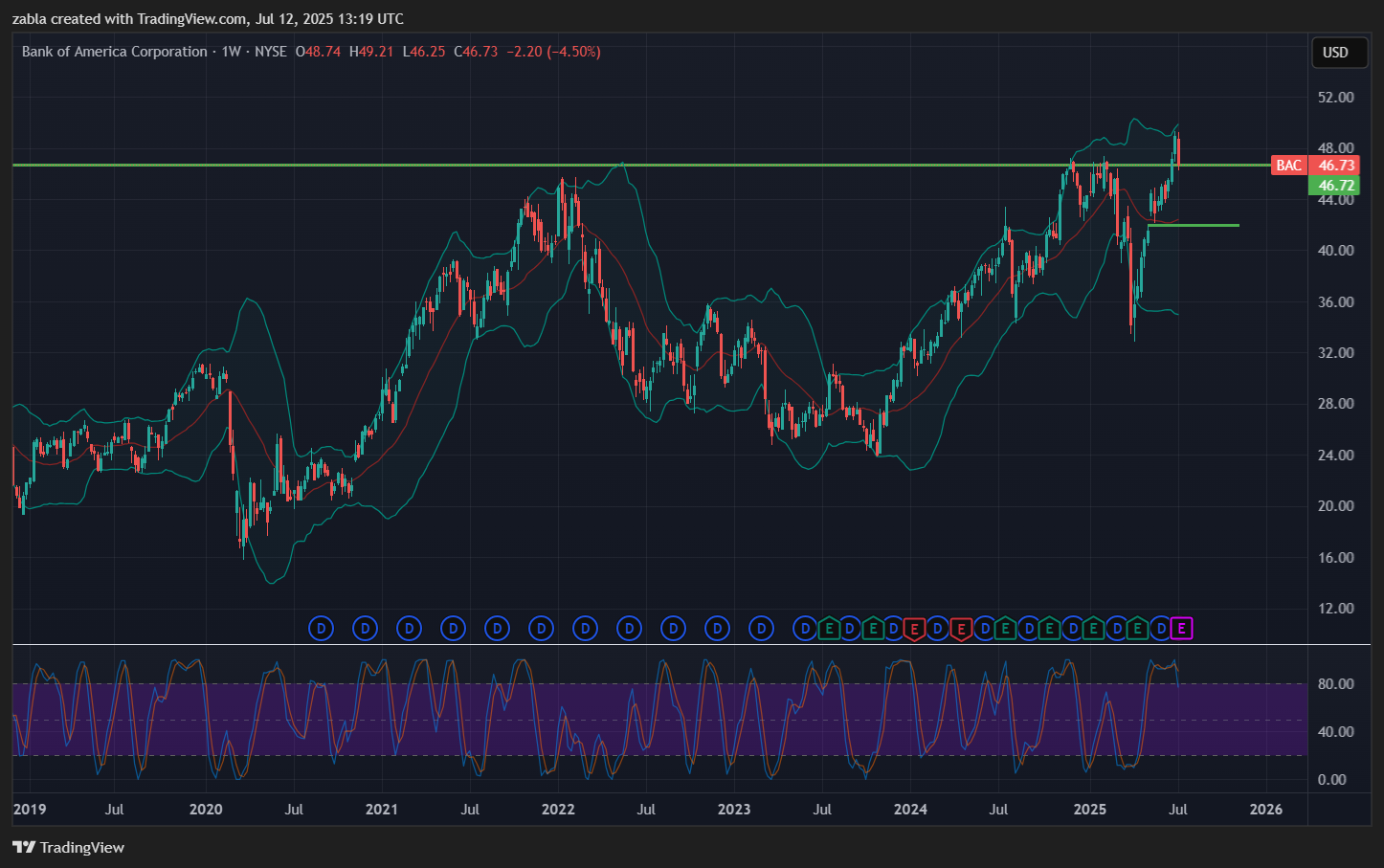The height and width of the screenshot is (868, 1384).
Task: Click the green E marker right after the second red E
Action: pyautogui.click(x=1004, y=629)
